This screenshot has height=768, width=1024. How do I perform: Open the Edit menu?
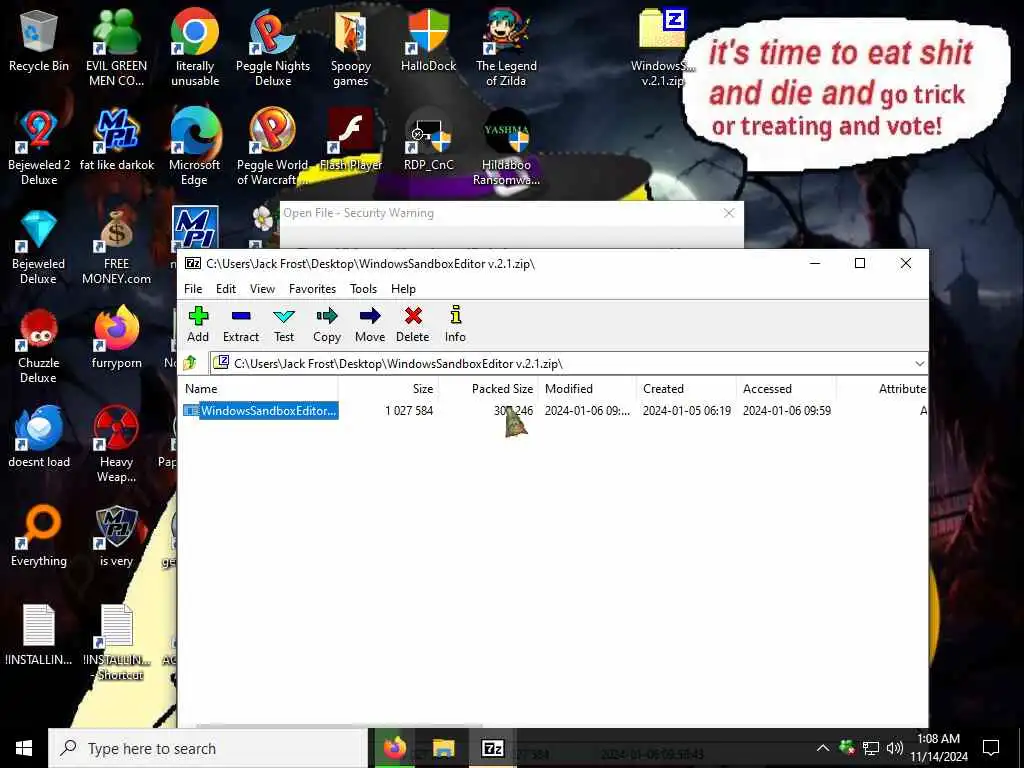(226, 289)
